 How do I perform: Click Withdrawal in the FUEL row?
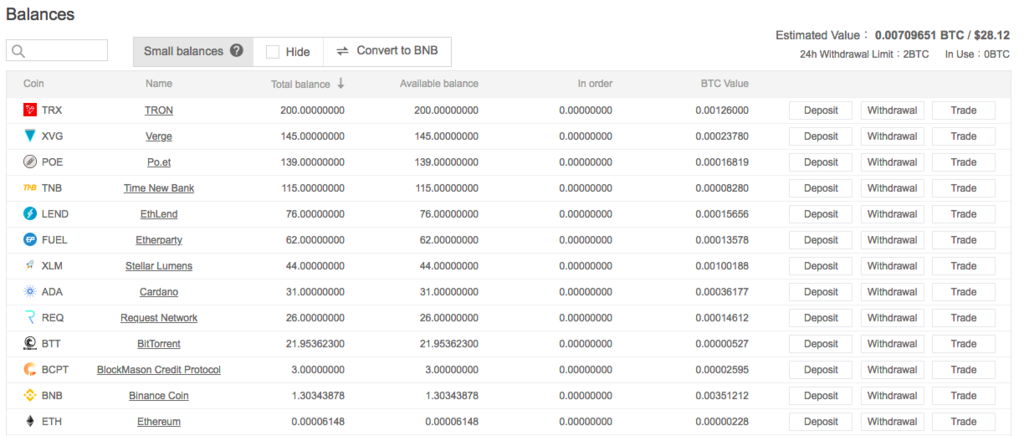tap(892, 240)
